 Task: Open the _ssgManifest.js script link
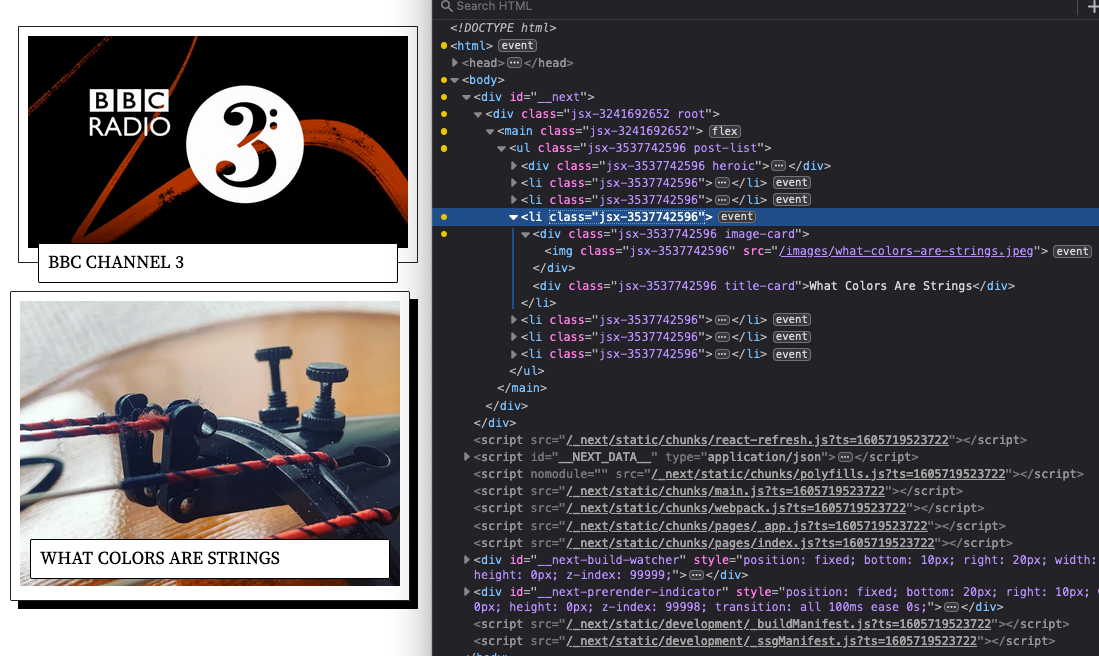[771, 641]
